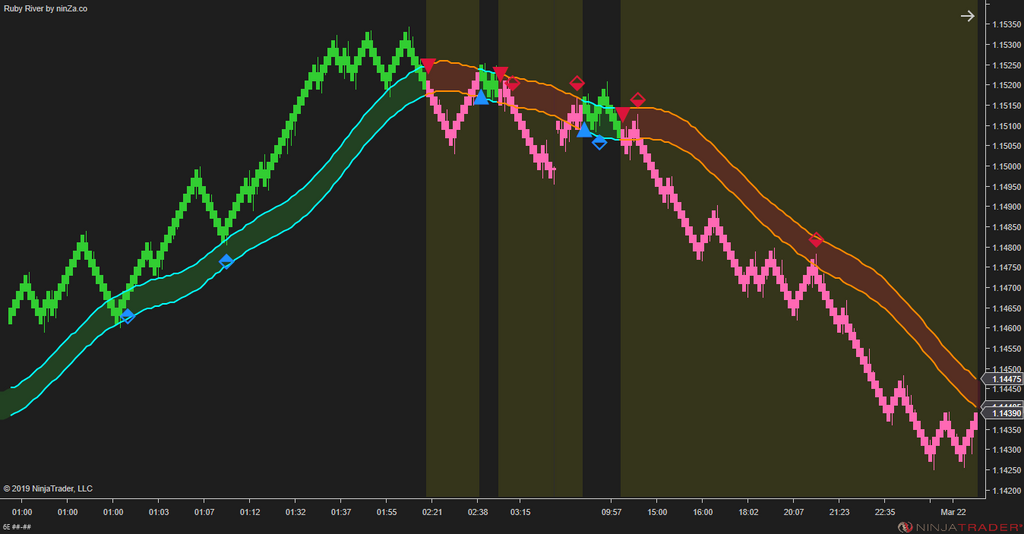Screen dimensions: 1024x534
Task: Click the 1.14475 price marker flag on the axis
Action: tap(1003, 379)
